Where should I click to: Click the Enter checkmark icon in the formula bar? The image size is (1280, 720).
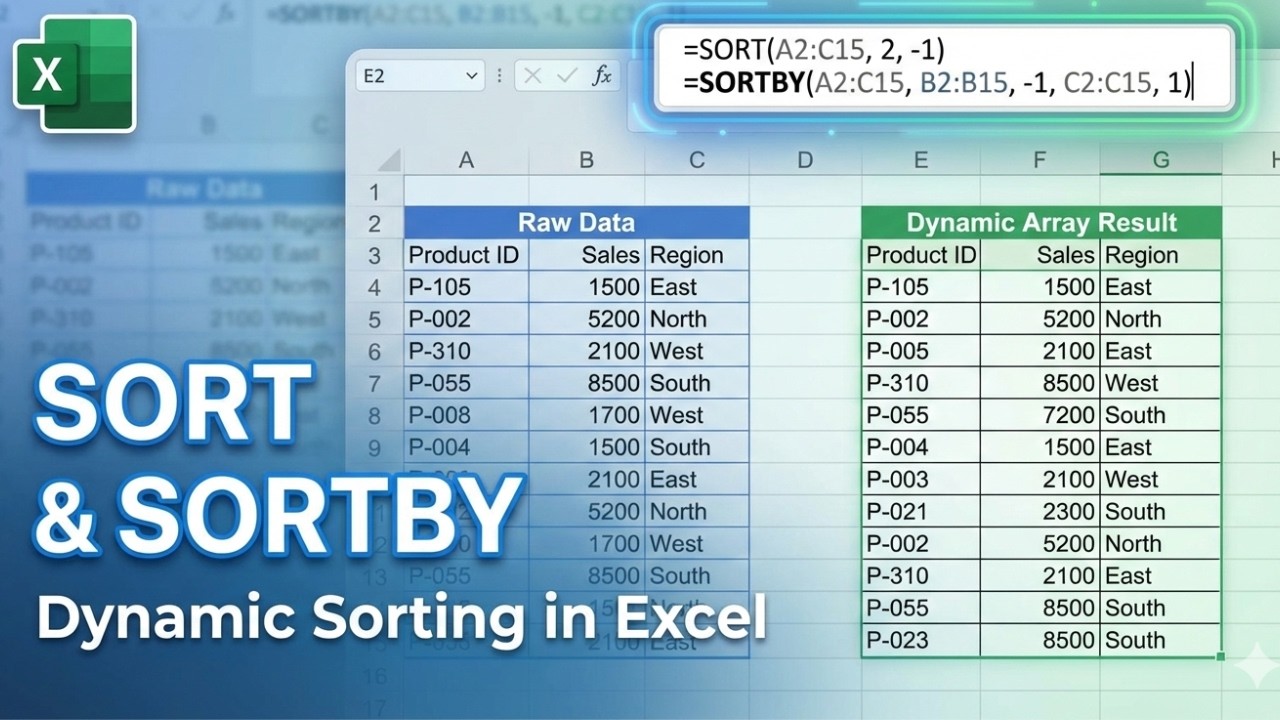[x=567, y=76]
